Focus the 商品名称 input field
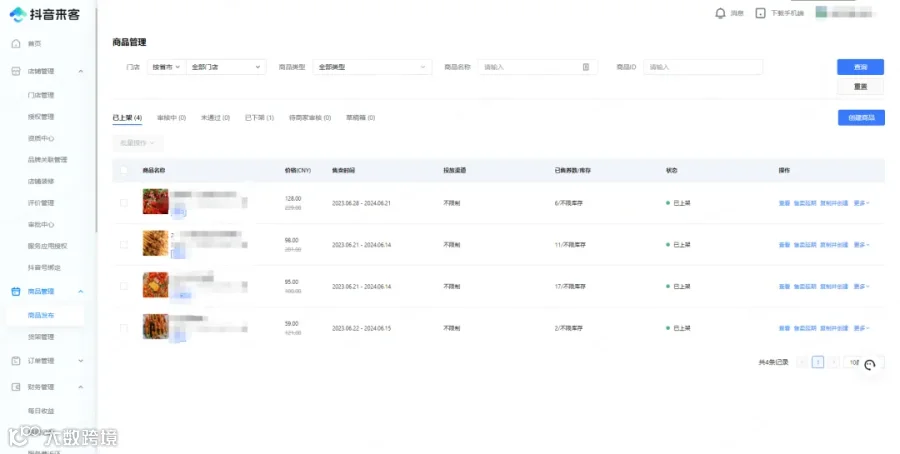 538,67
